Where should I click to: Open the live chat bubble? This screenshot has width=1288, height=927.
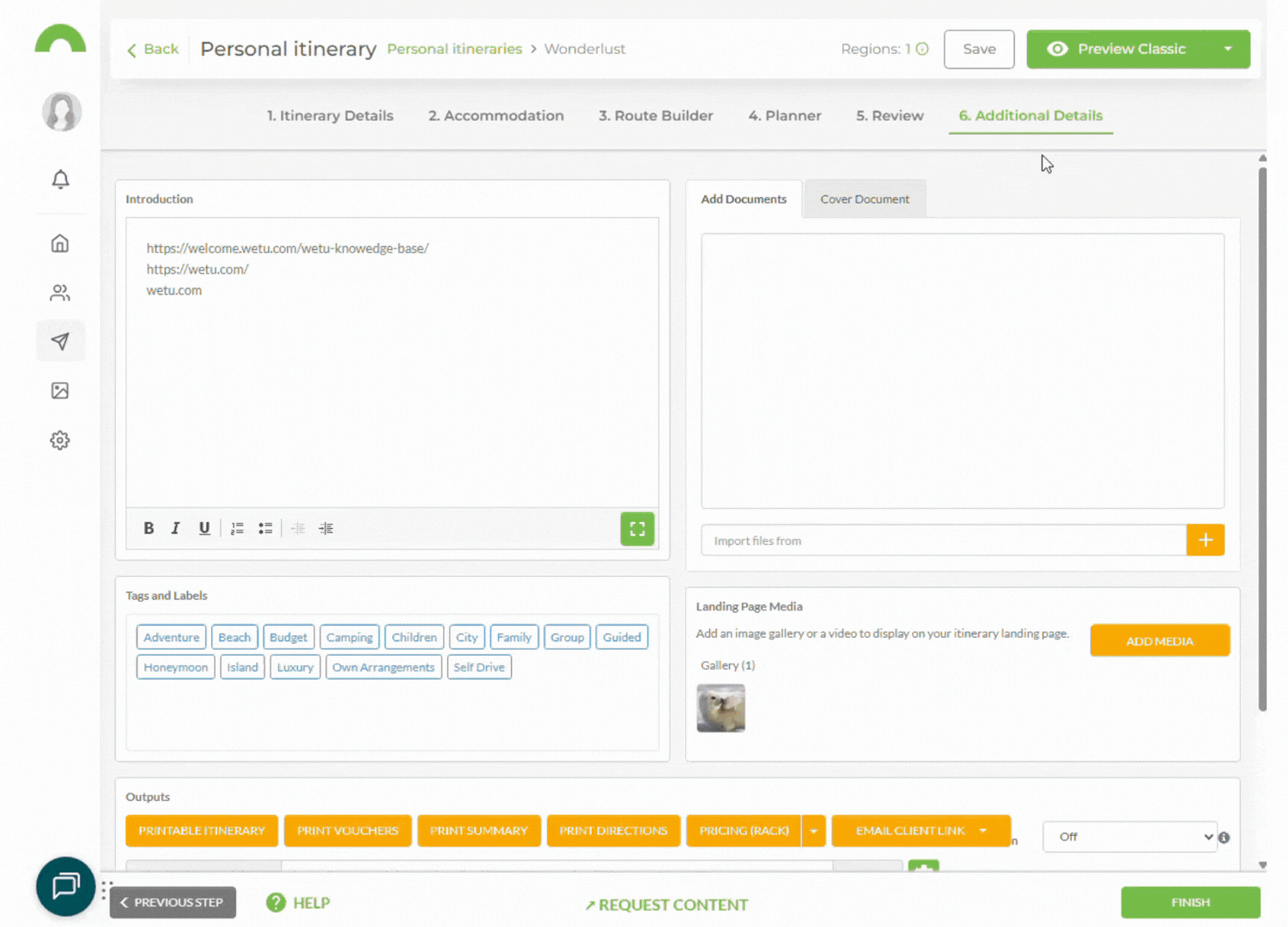tap(65, 886)
